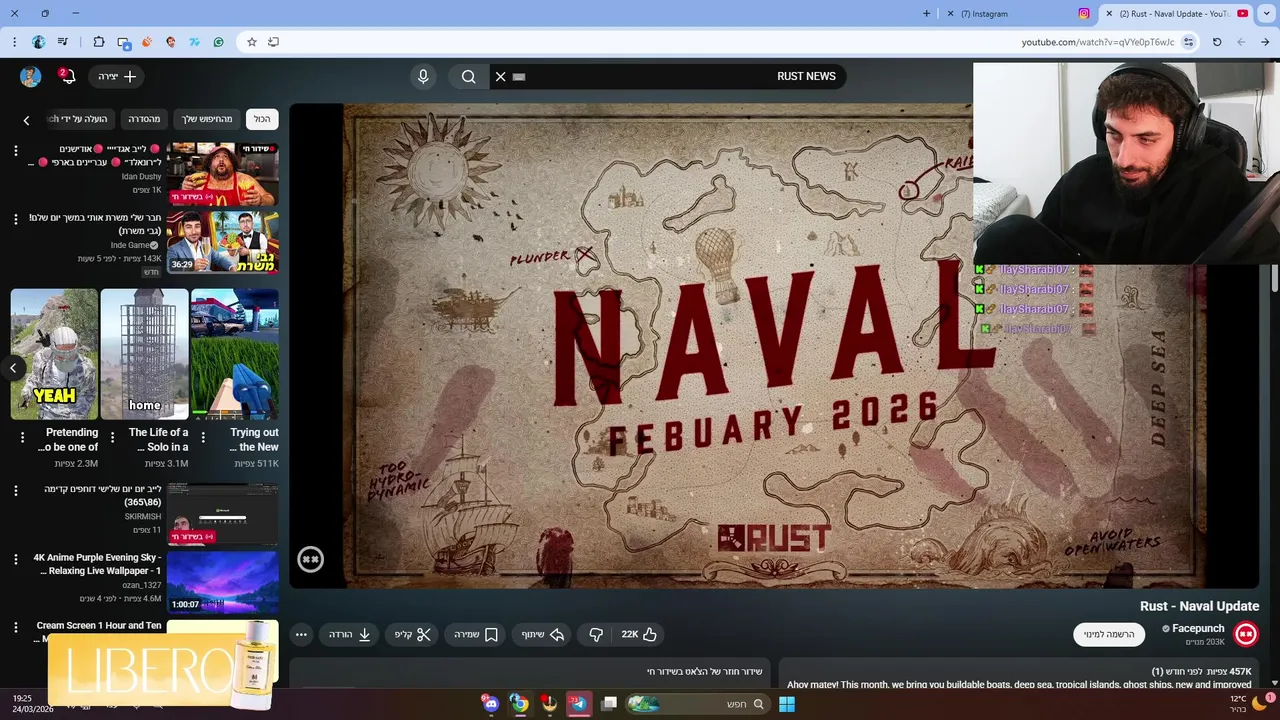Open browser Extensions puzzle icon
Image resolution: width=1280 pixels, height=720 pixels.
98,42
